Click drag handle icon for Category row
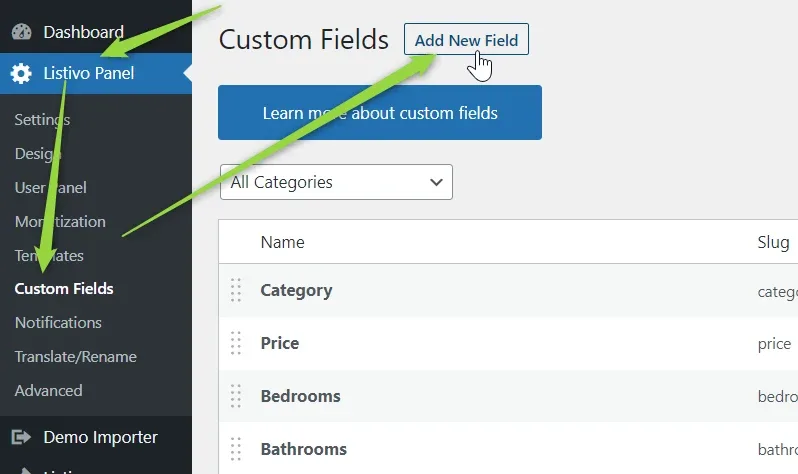798x474 pixels. [236, 290]
